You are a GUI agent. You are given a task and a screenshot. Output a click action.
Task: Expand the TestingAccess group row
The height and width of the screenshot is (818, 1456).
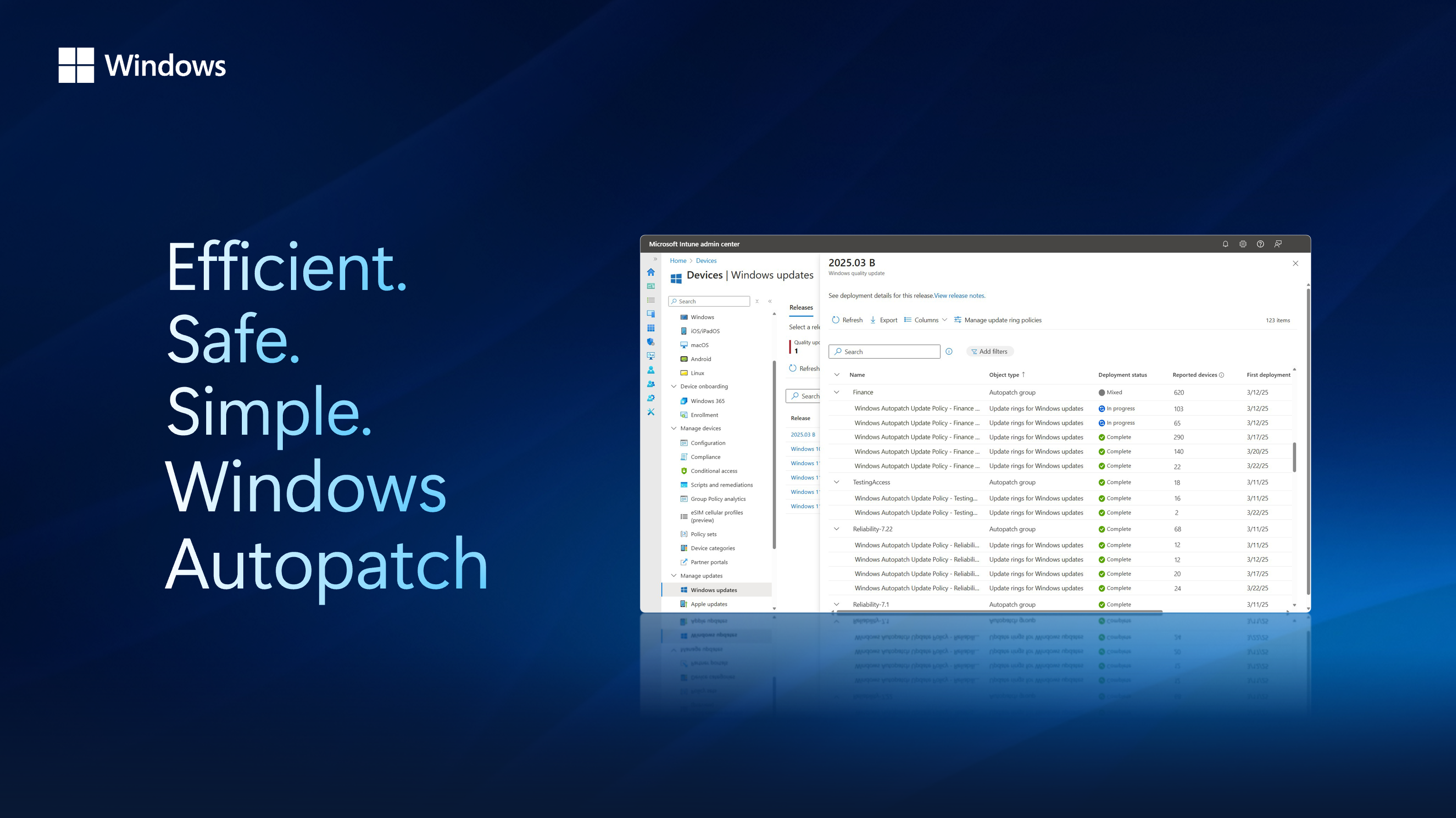click(837, 482)
